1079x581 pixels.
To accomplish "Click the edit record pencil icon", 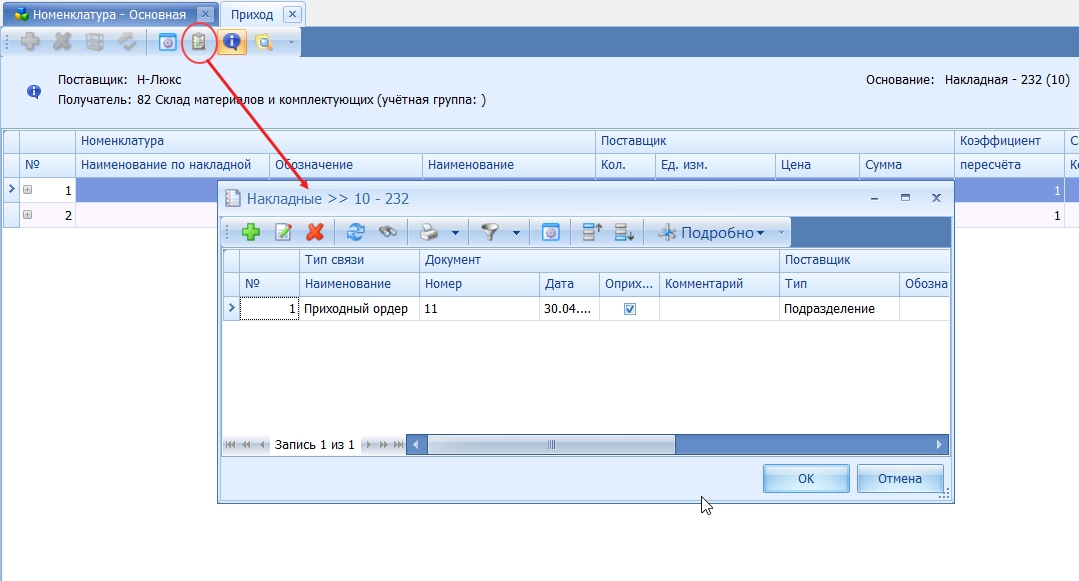I will tap(283, 232).
